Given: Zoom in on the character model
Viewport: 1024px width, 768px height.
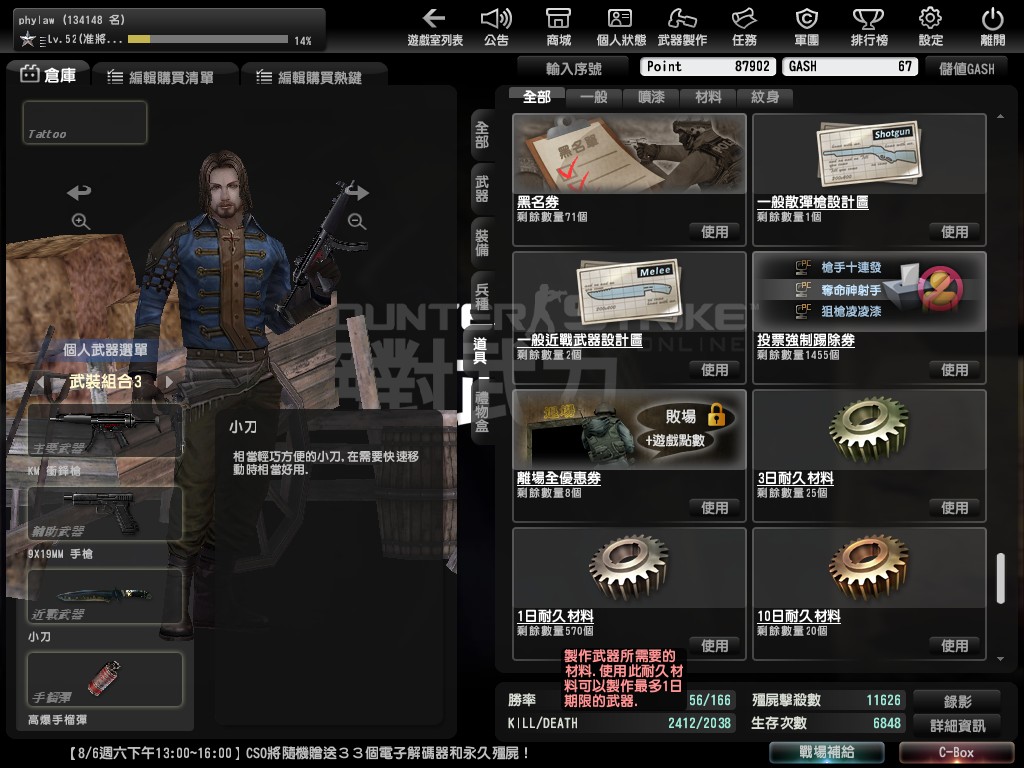Looking at the screenshot, I should click(81, 221).
